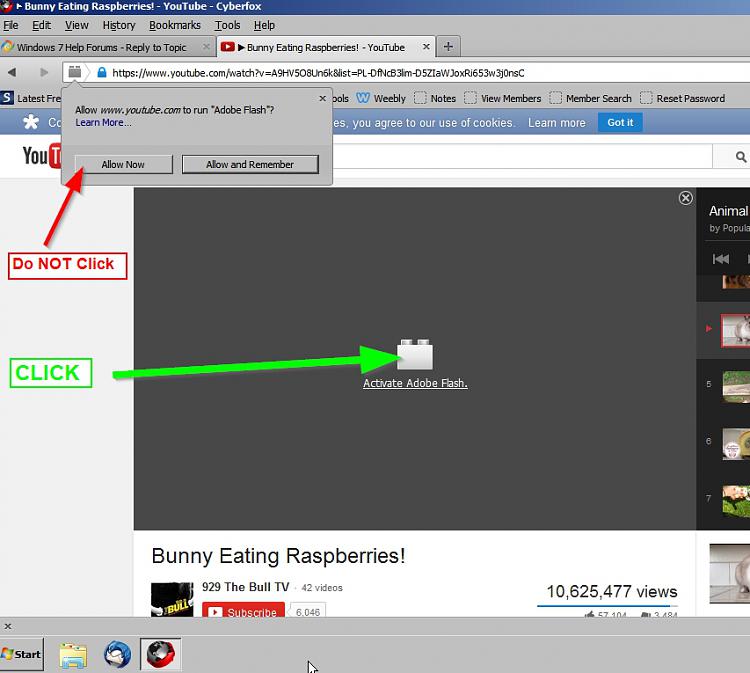750x673 pixels.
Task: Open Windows Explorer from taskbar
Action: point(73,655)
